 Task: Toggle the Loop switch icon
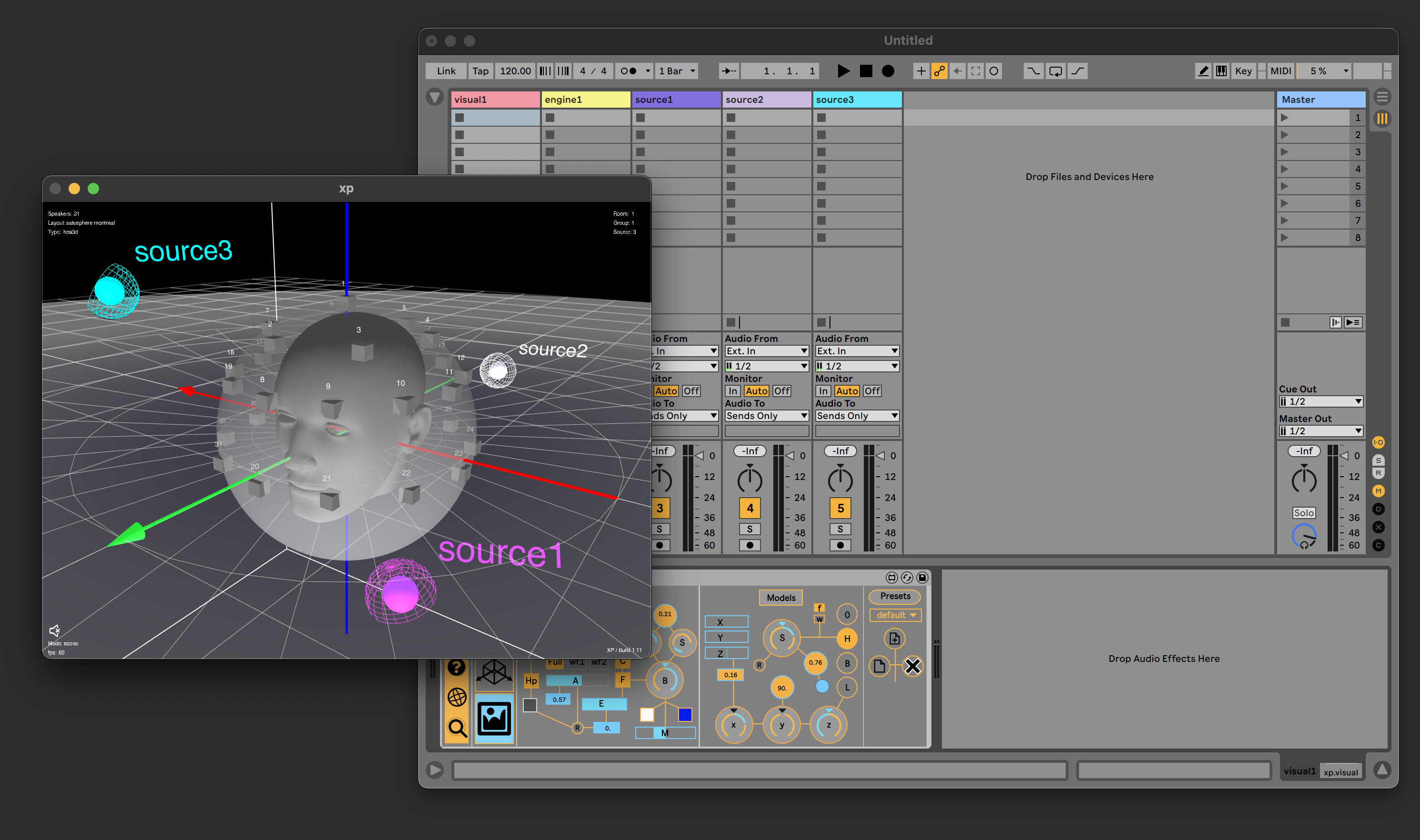pos(1055,71)
